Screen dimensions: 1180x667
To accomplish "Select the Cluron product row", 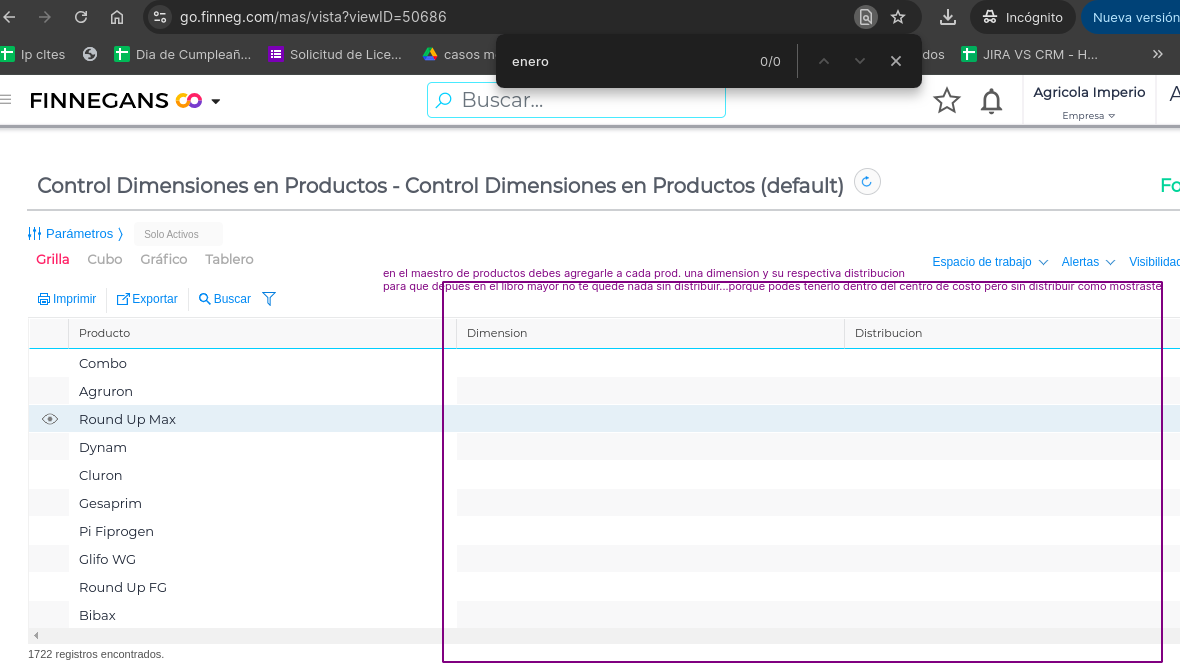I will click(x=604, y=475).
